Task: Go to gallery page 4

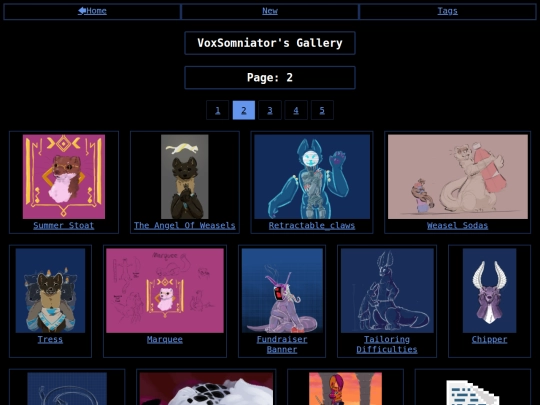Action: click(x=296, y=110)
